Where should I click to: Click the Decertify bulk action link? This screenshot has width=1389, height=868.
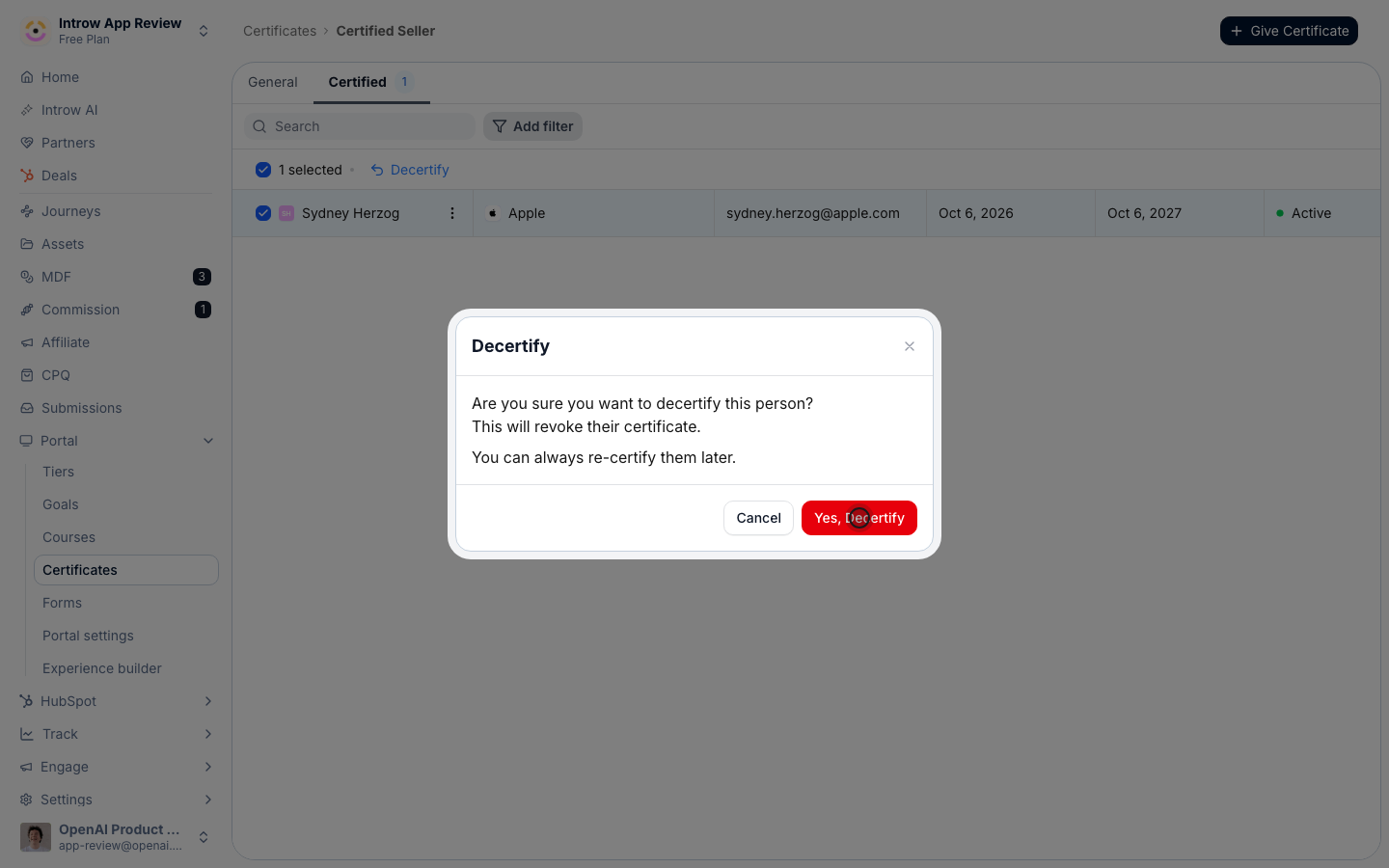click(x=410, y=170)
